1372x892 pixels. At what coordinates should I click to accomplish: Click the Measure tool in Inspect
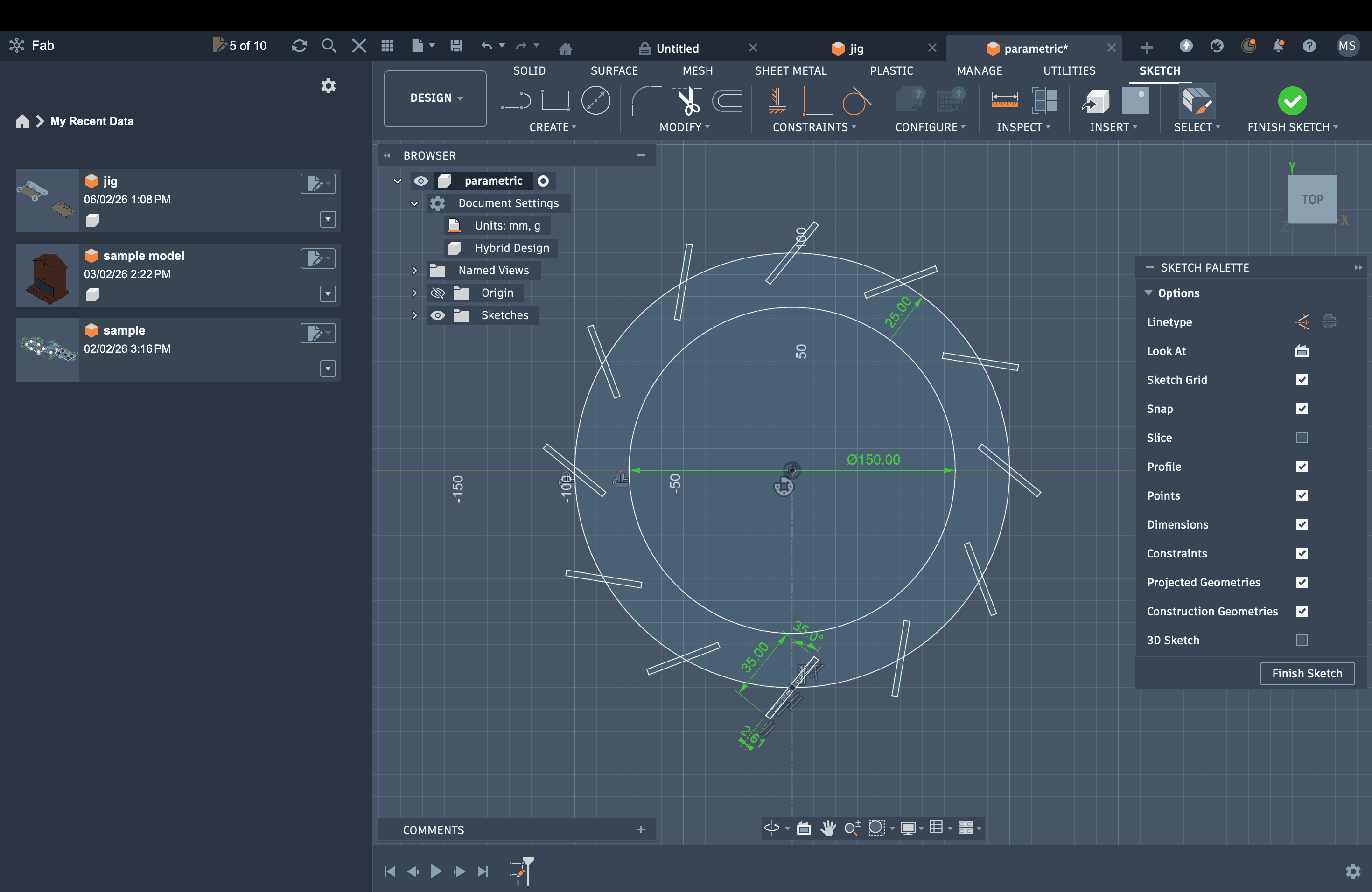point(1004,101)
